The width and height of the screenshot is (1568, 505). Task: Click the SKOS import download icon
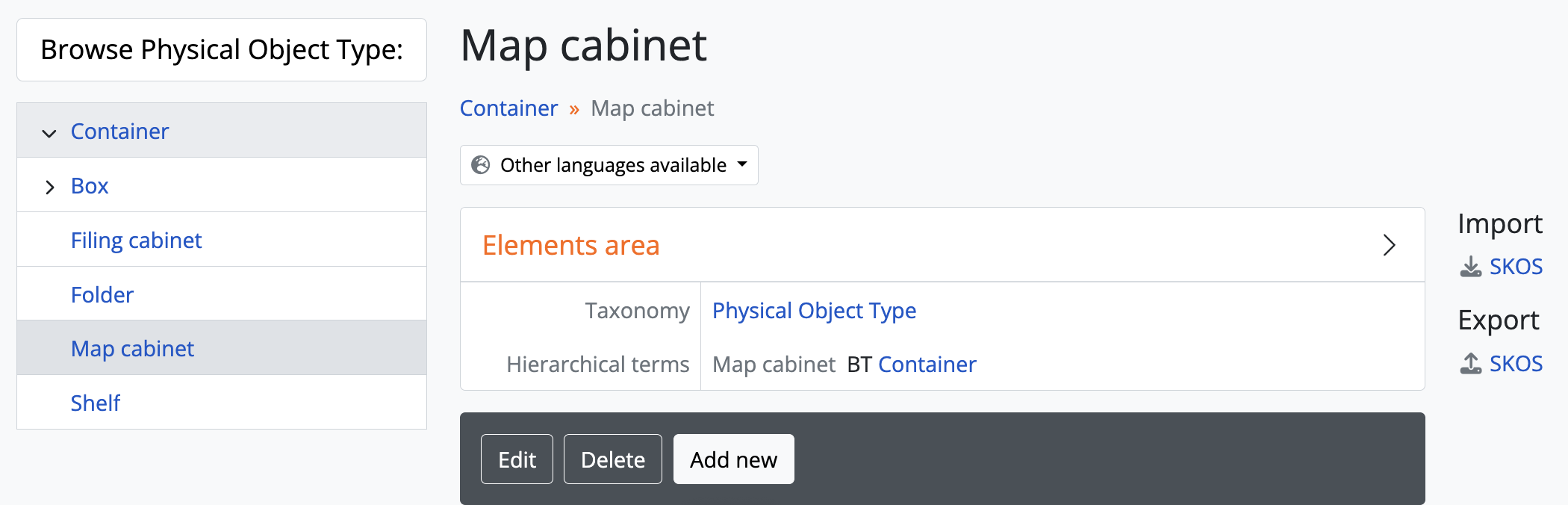click(1470, 267)
